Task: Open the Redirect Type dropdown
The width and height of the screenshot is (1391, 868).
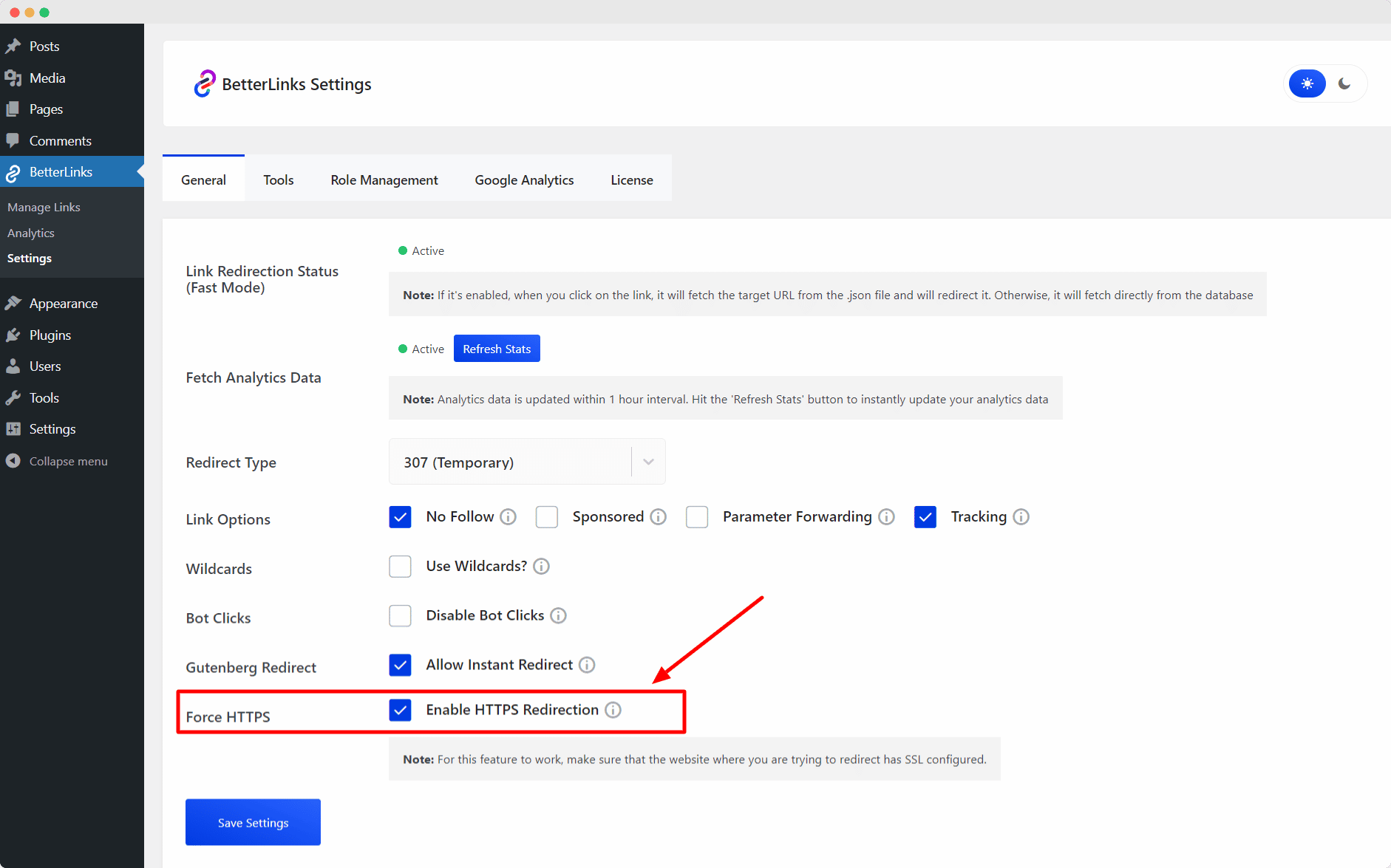Action: (x=649, y=461)
